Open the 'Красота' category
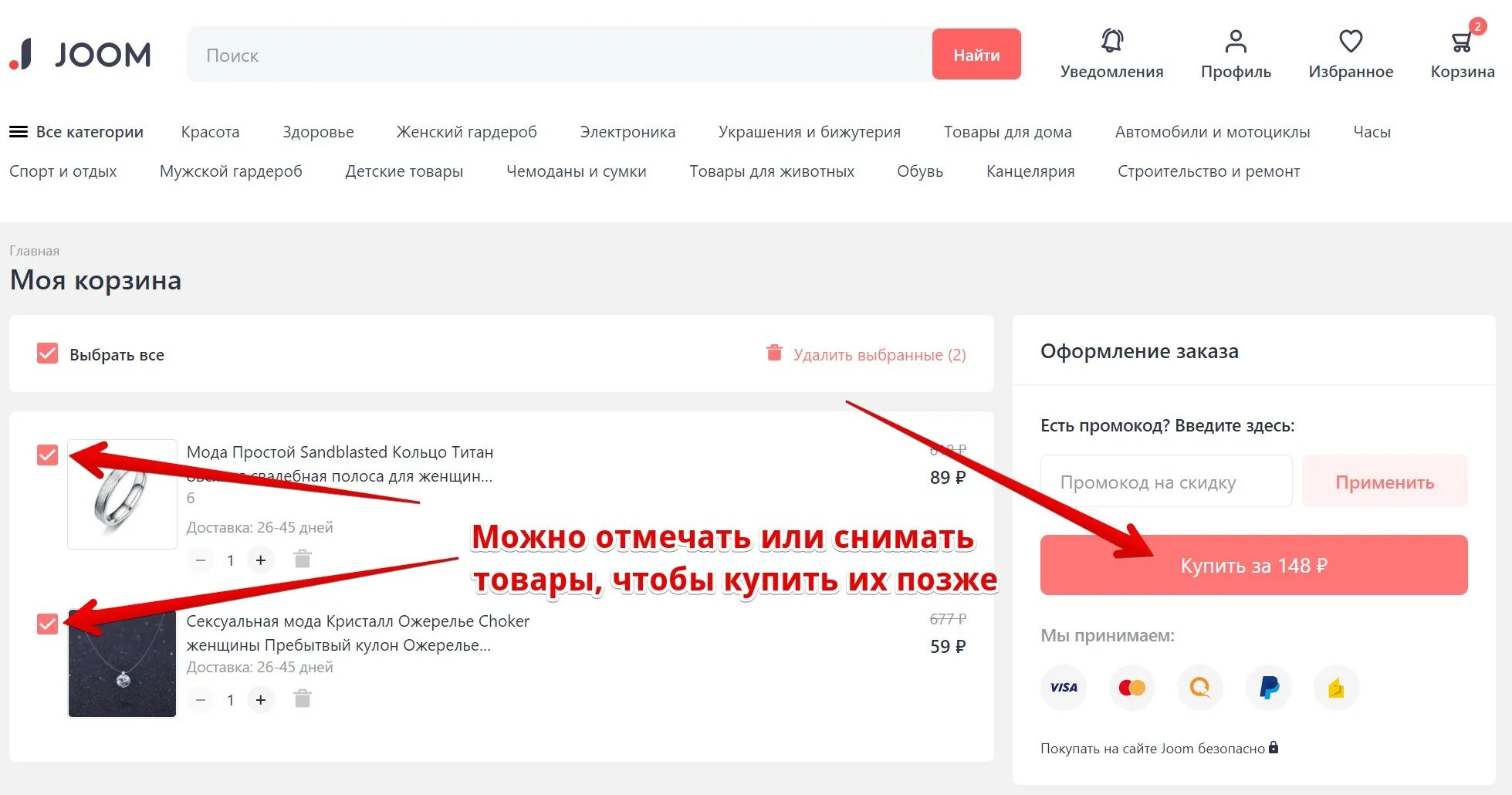 tap(210, 132)
